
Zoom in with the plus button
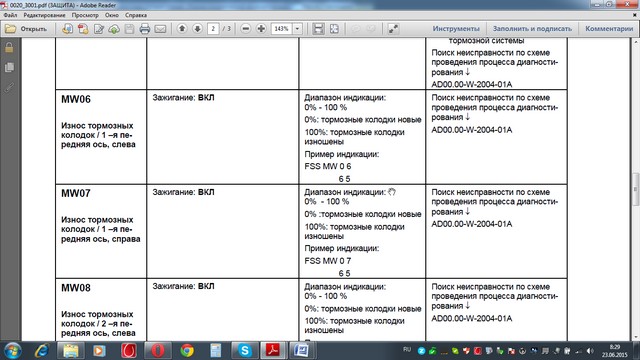pos(261,29)
